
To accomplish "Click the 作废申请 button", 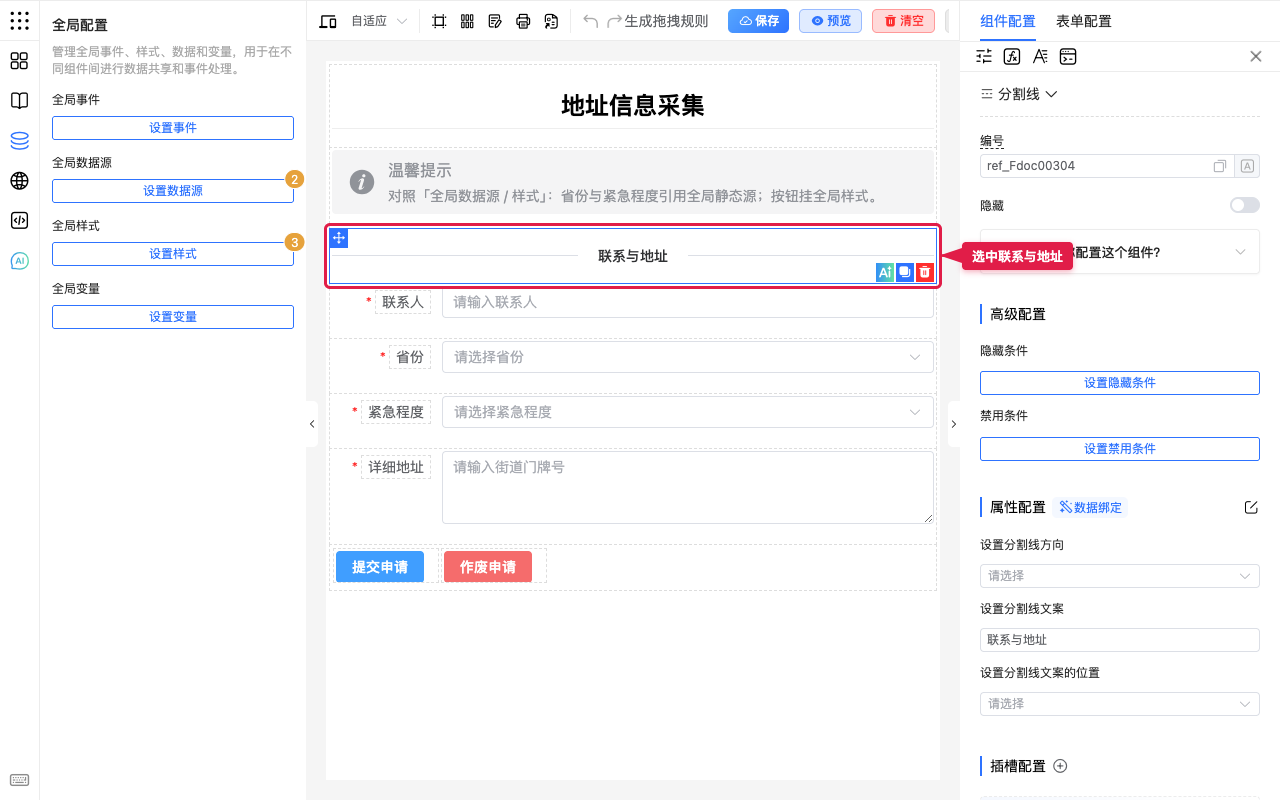I will (488, 567).
